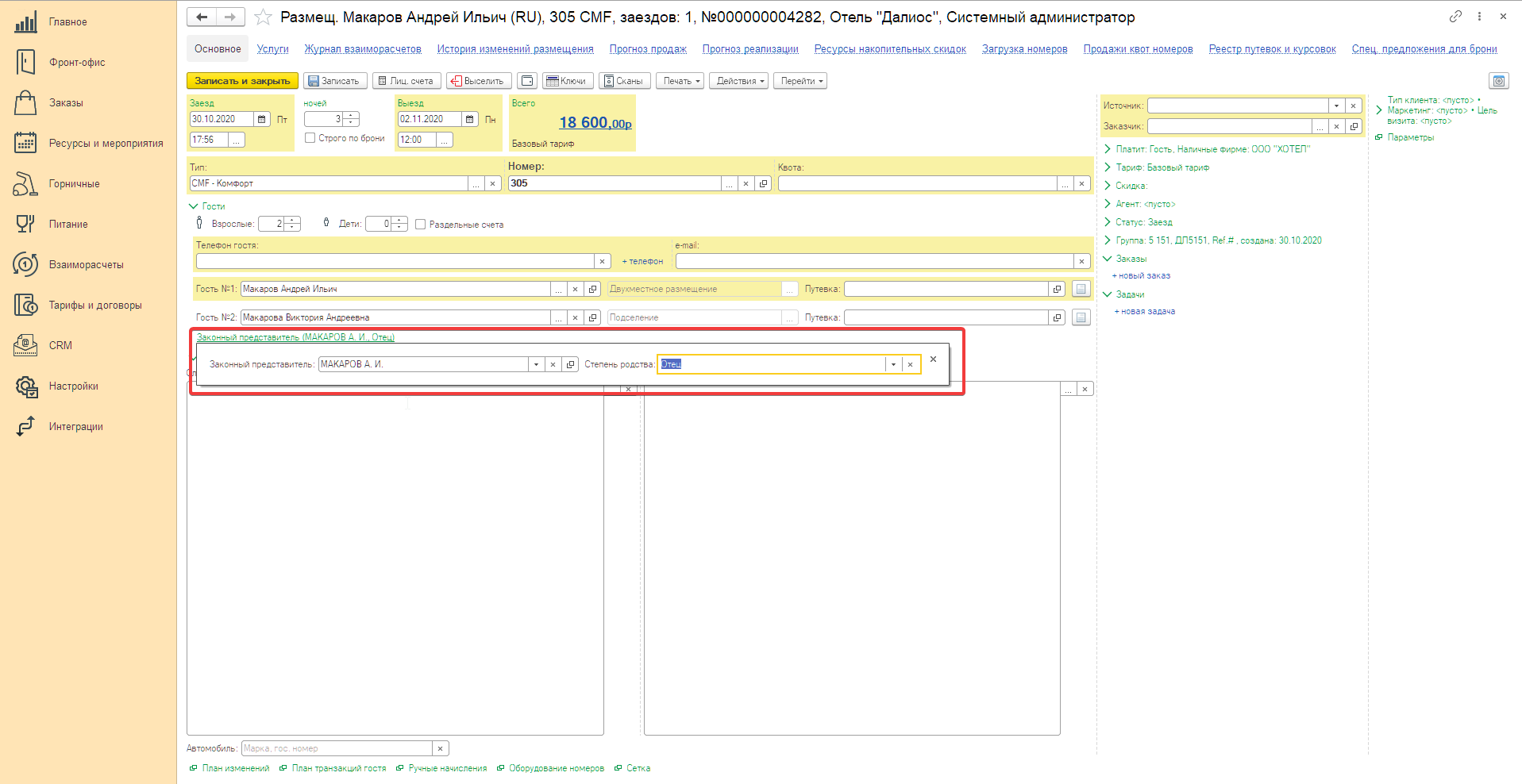Open История изменений размещения tab
The width and height of the screenshot is (1522, 784).
515,49
